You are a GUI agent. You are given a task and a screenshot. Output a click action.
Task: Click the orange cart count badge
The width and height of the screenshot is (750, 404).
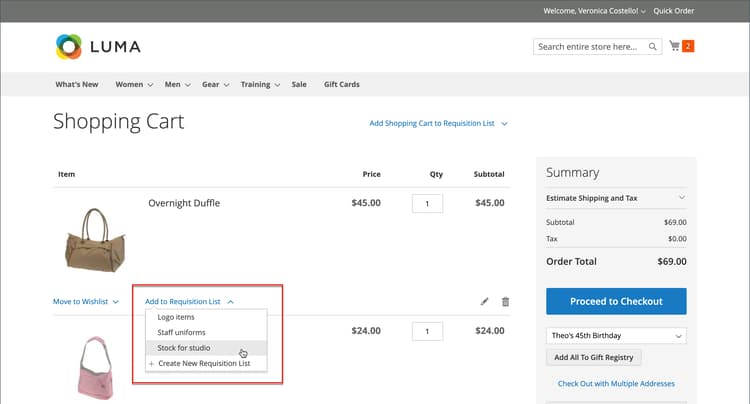[688, 46]
